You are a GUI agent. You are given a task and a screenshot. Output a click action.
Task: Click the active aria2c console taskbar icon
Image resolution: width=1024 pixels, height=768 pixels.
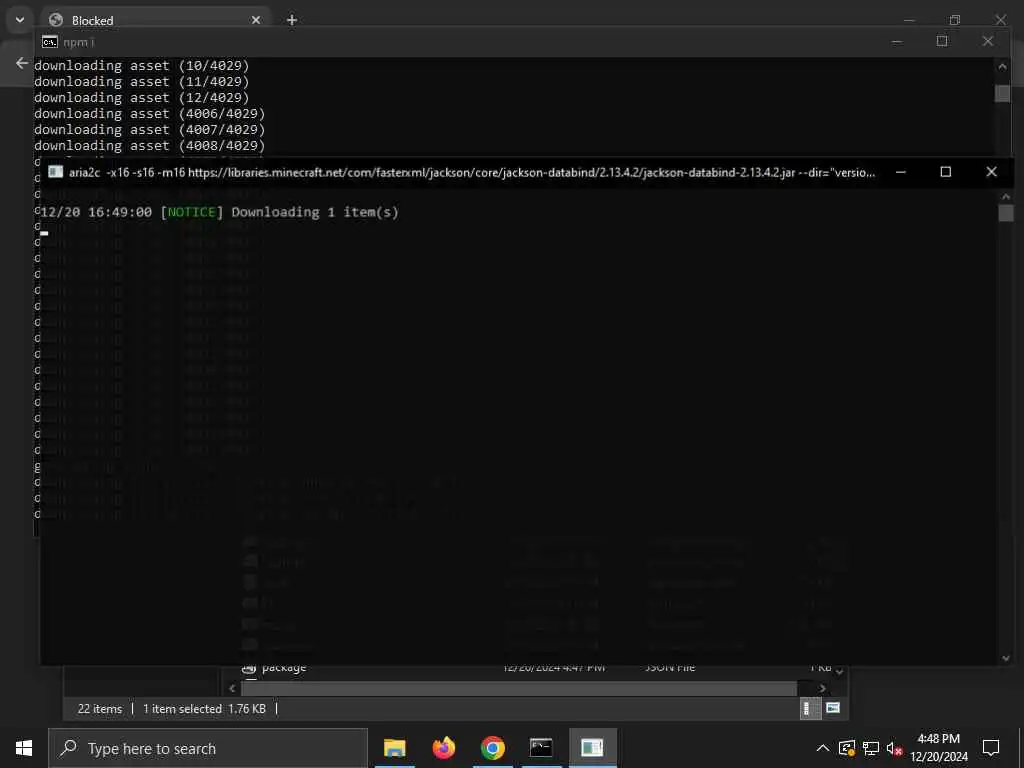592,748
